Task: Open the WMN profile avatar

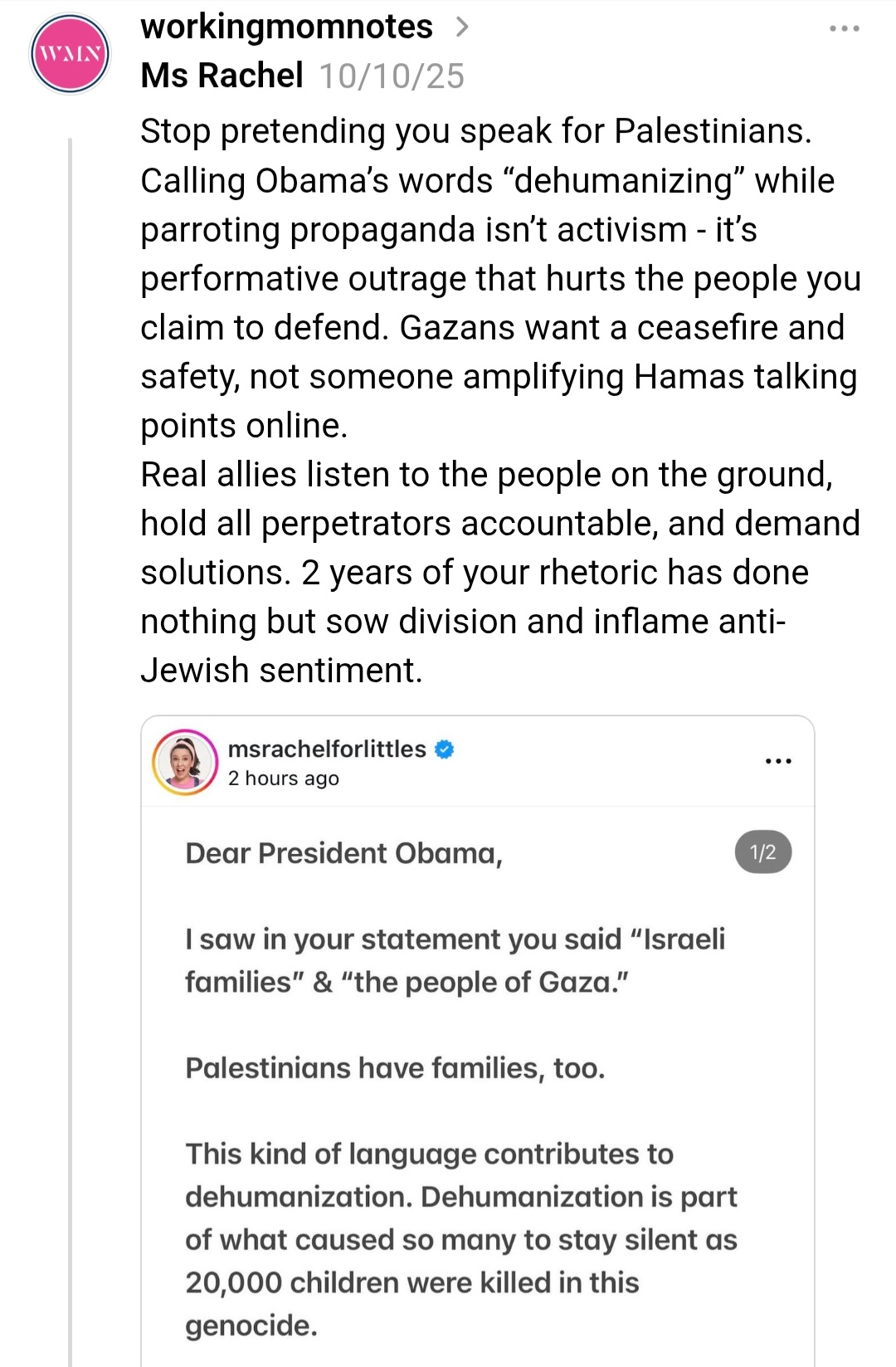Action: point(70,54)
